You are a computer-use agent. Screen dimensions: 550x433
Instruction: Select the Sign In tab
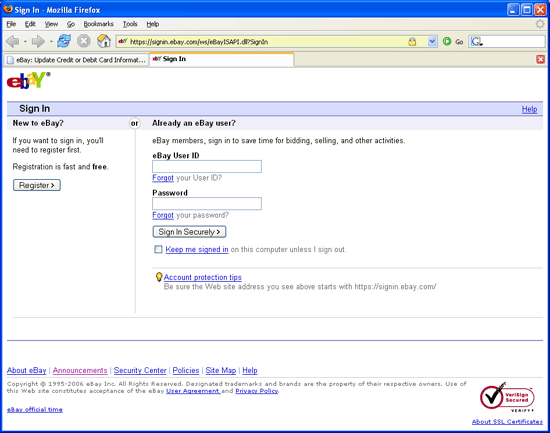click(x=222, y=59)
